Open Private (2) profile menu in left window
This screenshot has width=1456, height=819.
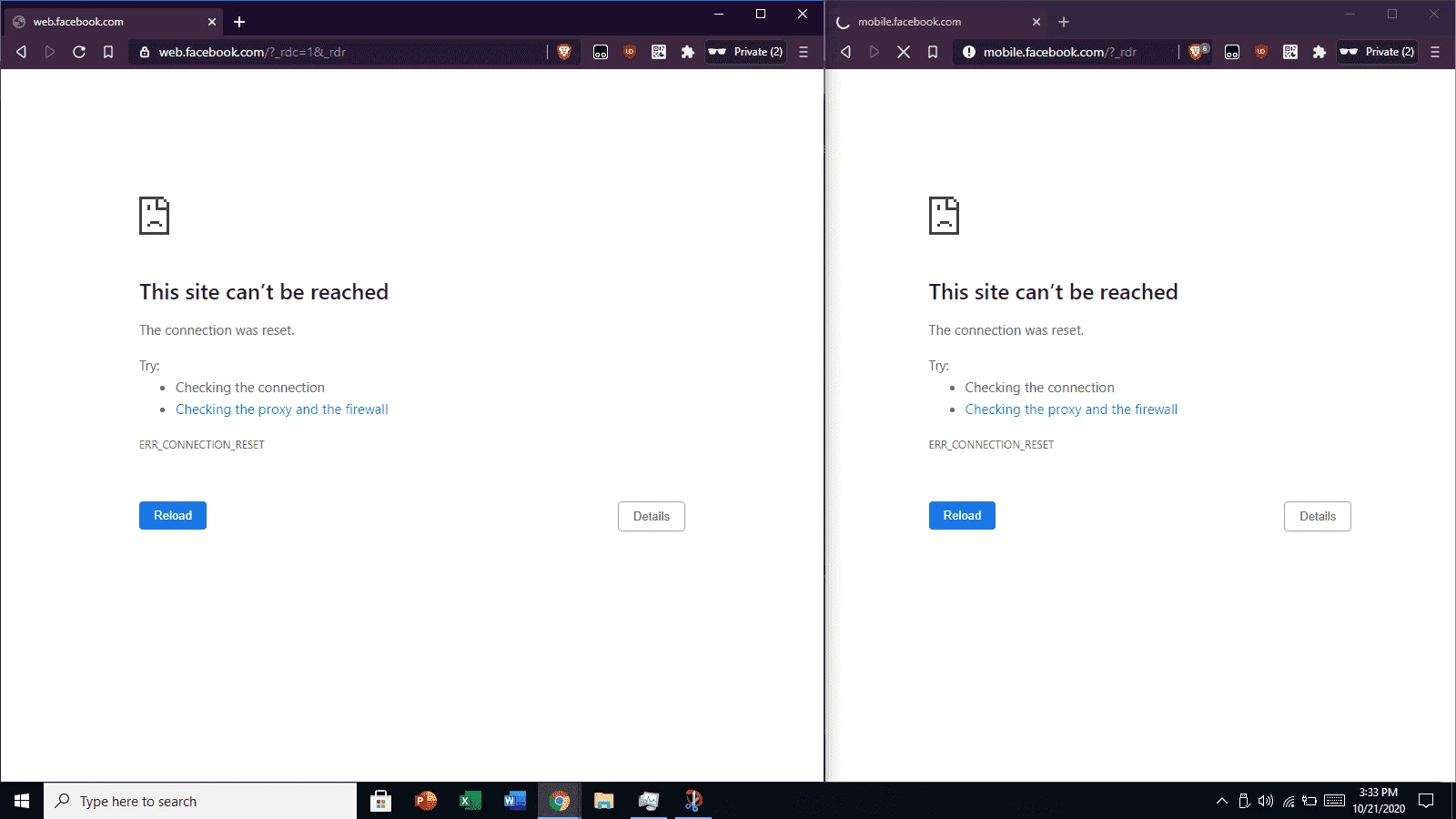coord(746,52)
